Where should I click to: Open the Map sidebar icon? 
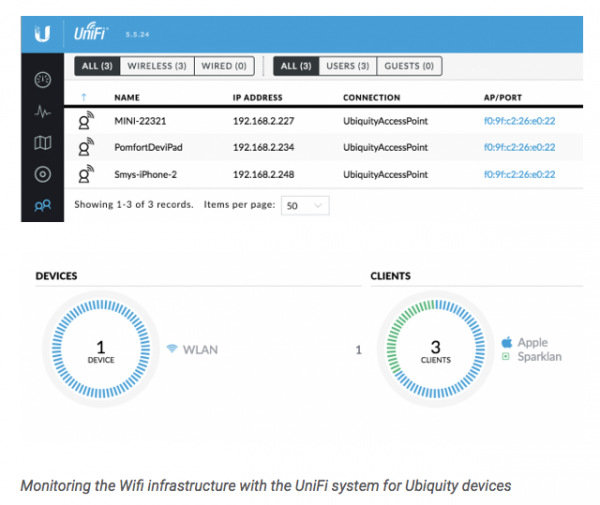point(41,144)
